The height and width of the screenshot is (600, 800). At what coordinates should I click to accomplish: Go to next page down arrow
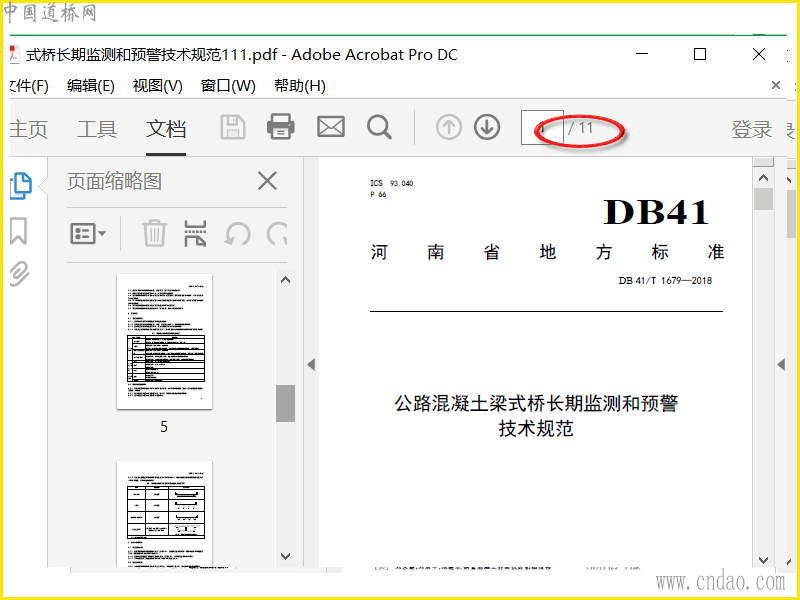[x=487, y=128]
